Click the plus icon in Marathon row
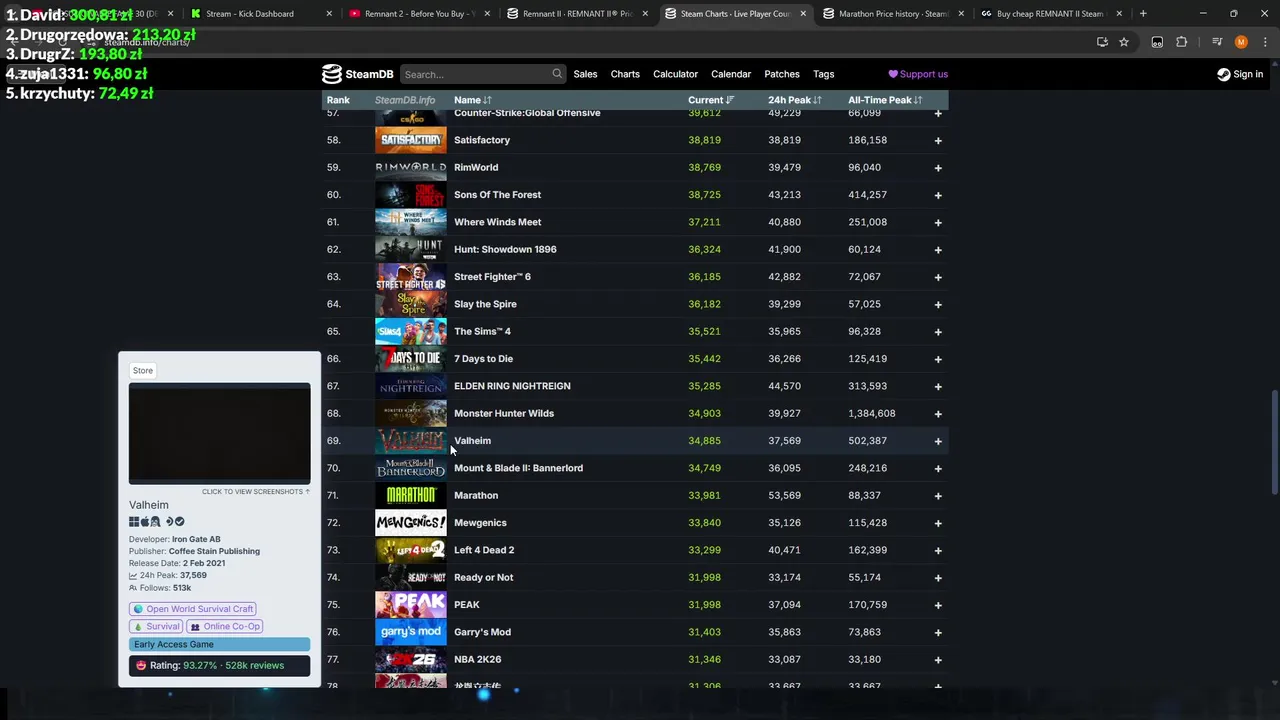The height and width of the screenshot is (720, 1280). pyautogui.click(x=938, y=495)
